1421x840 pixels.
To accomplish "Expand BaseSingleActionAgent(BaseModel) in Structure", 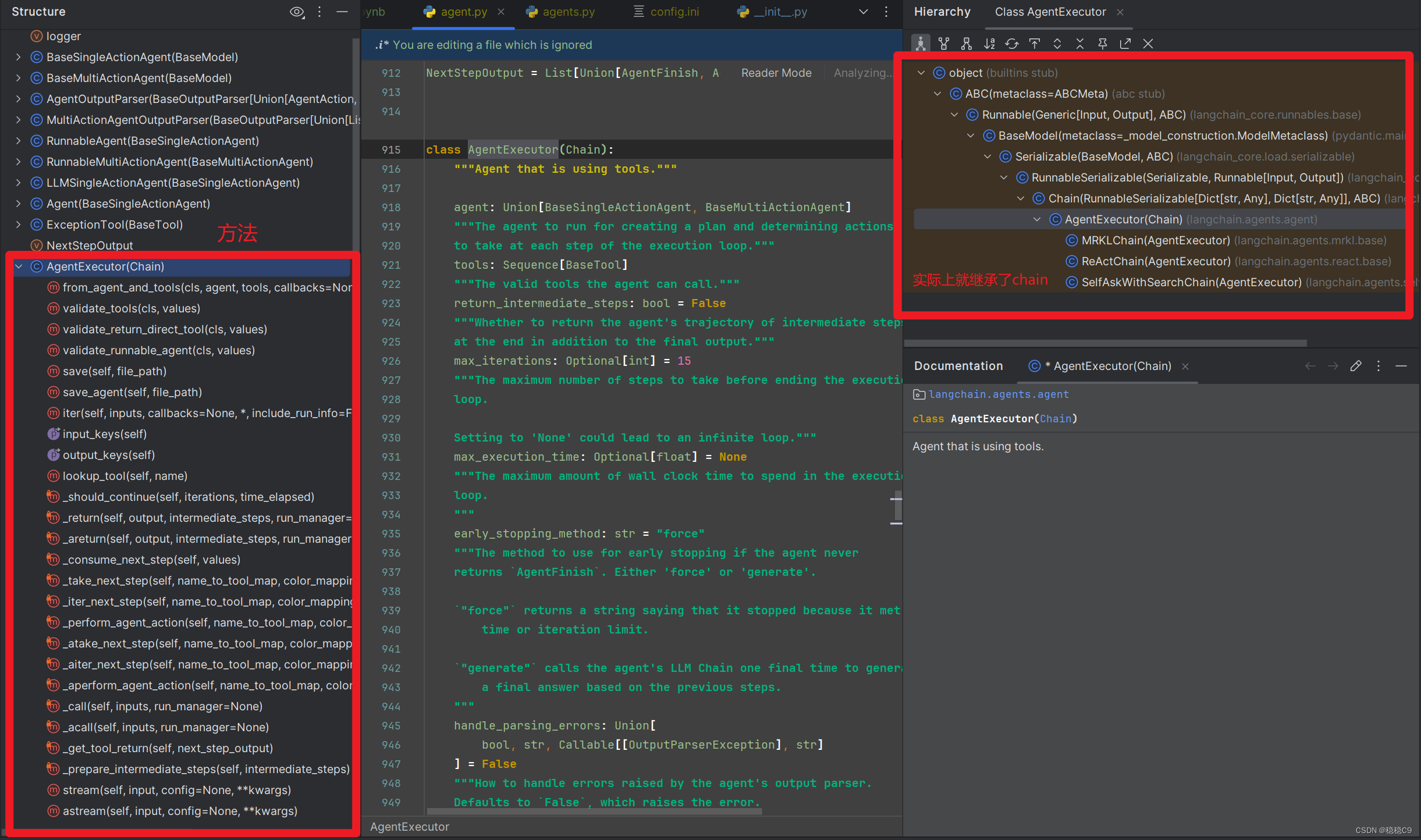I will (18, 57).
